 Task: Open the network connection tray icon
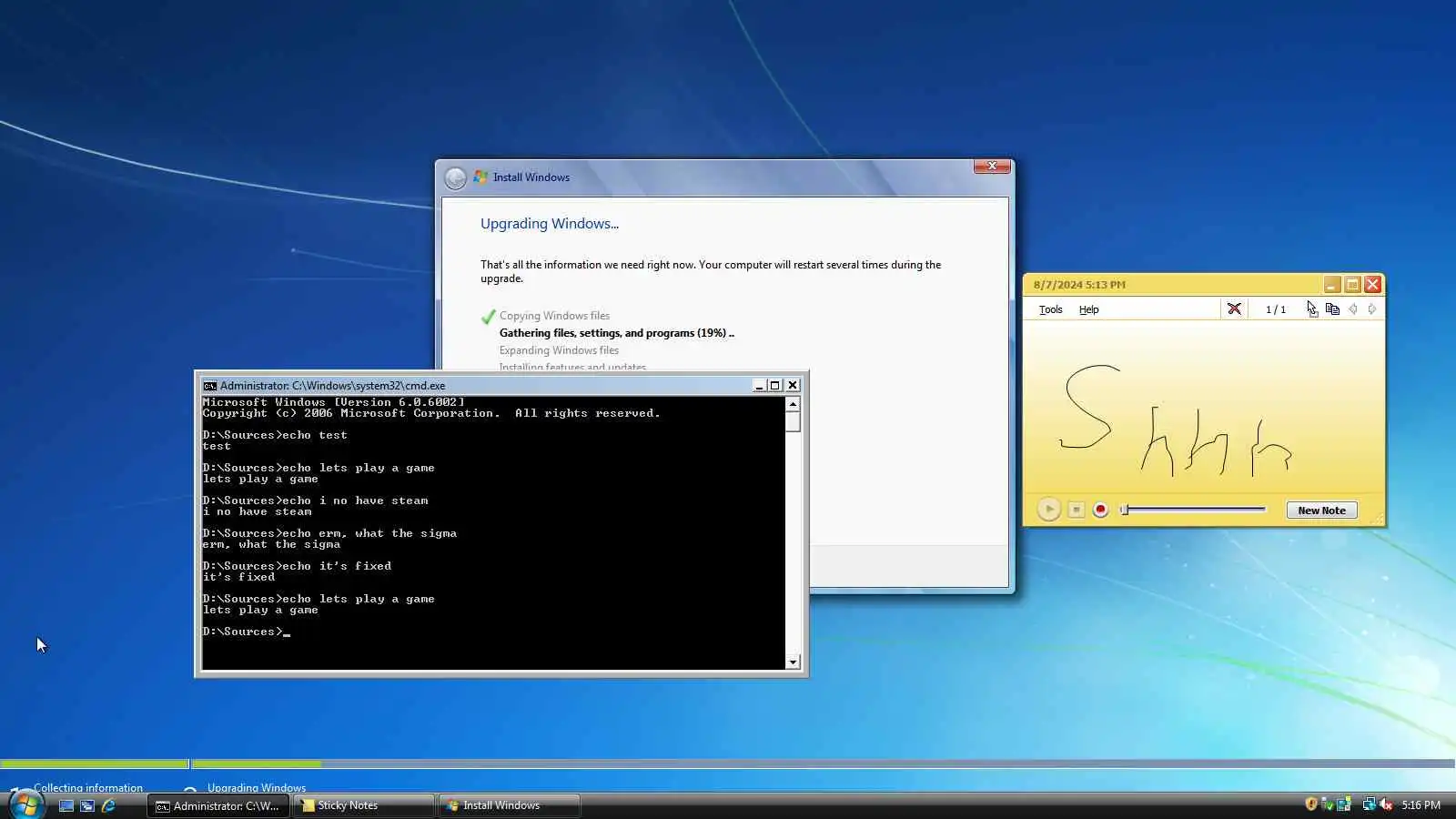(x=1369, y=804)
